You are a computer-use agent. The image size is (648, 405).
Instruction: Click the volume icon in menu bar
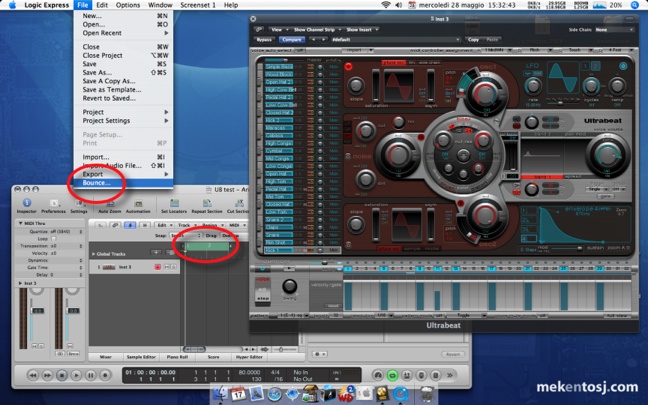pos(399,5)
